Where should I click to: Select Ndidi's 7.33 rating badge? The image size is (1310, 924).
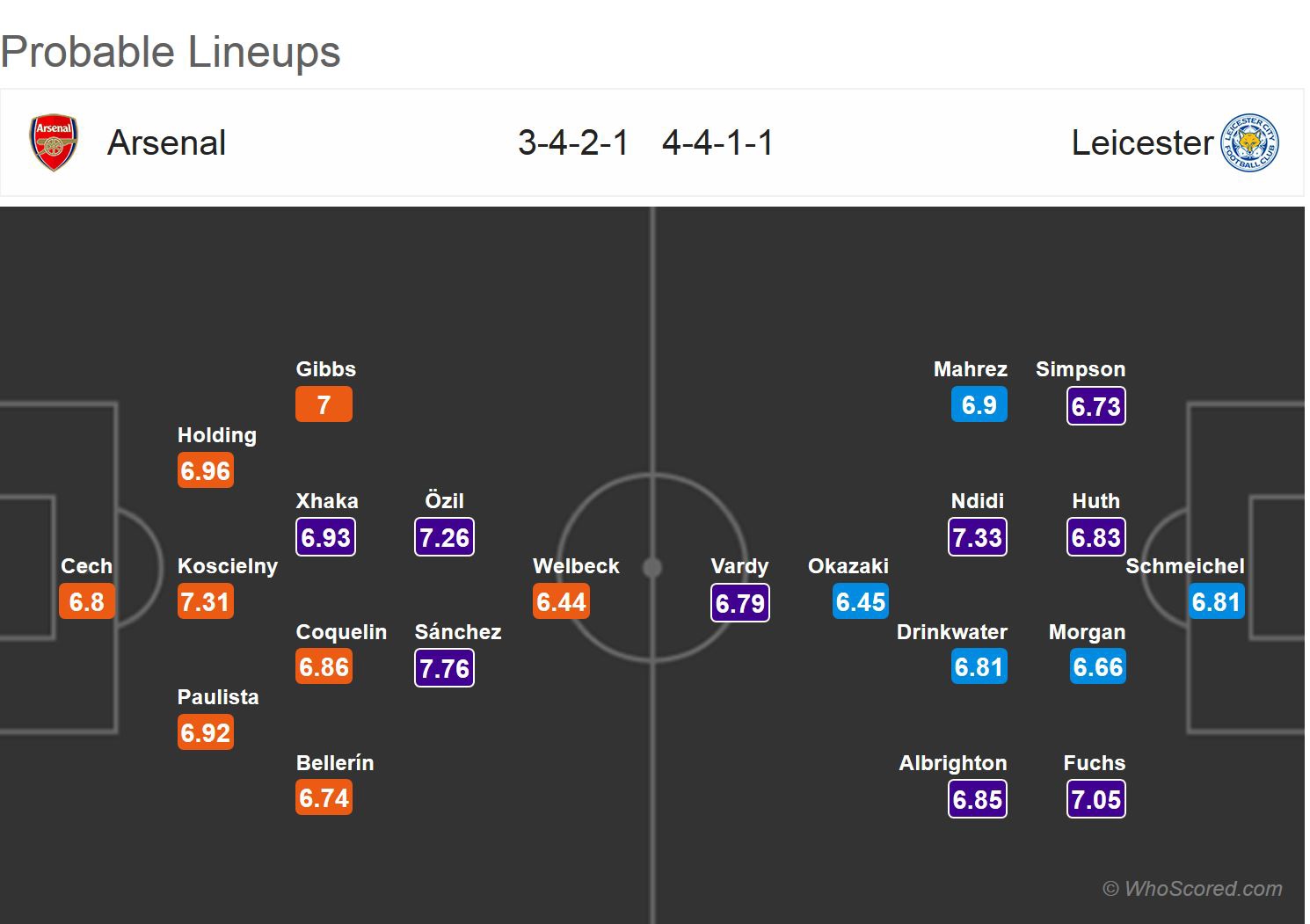pos(978,537)
